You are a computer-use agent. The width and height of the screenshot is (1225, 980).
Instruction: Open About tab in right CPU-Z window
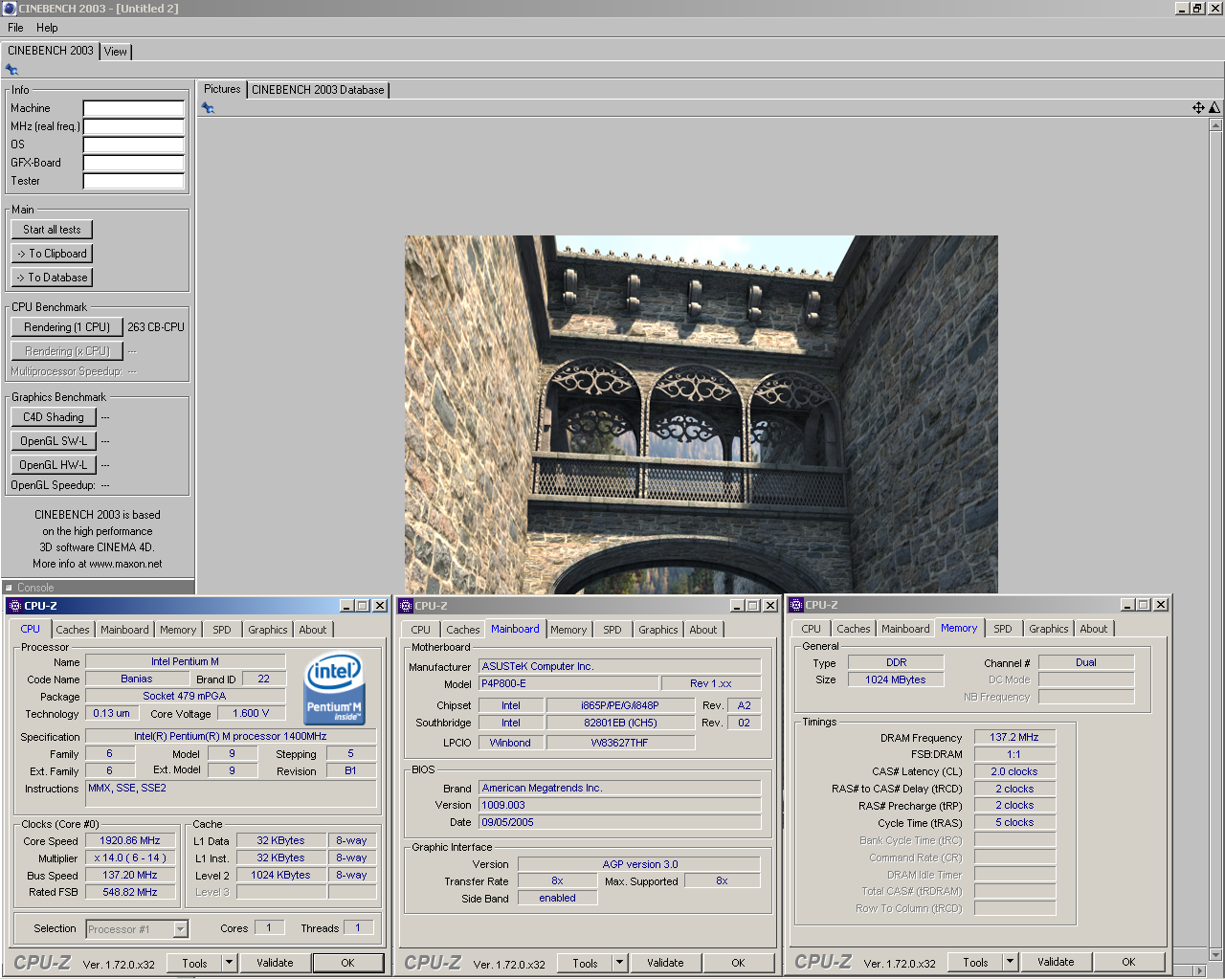tap(1094, 629)
